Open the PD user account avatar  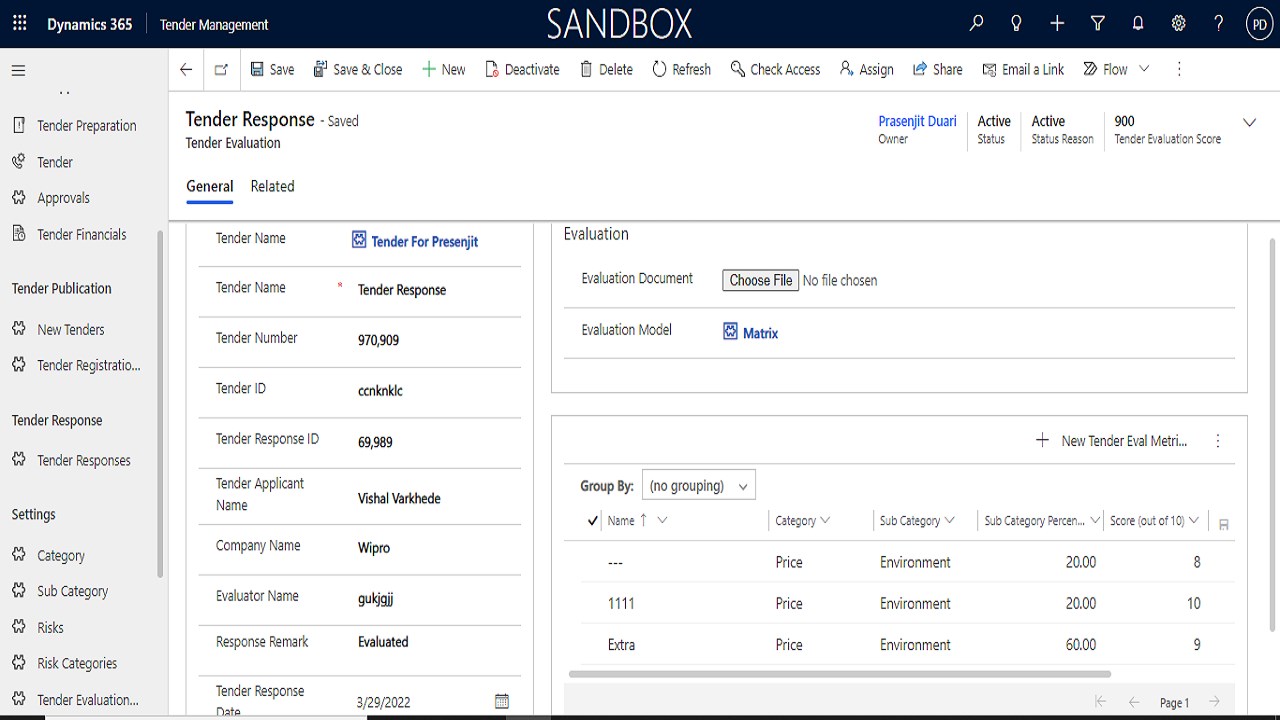pyautogui.click(x=1259, y=24)
